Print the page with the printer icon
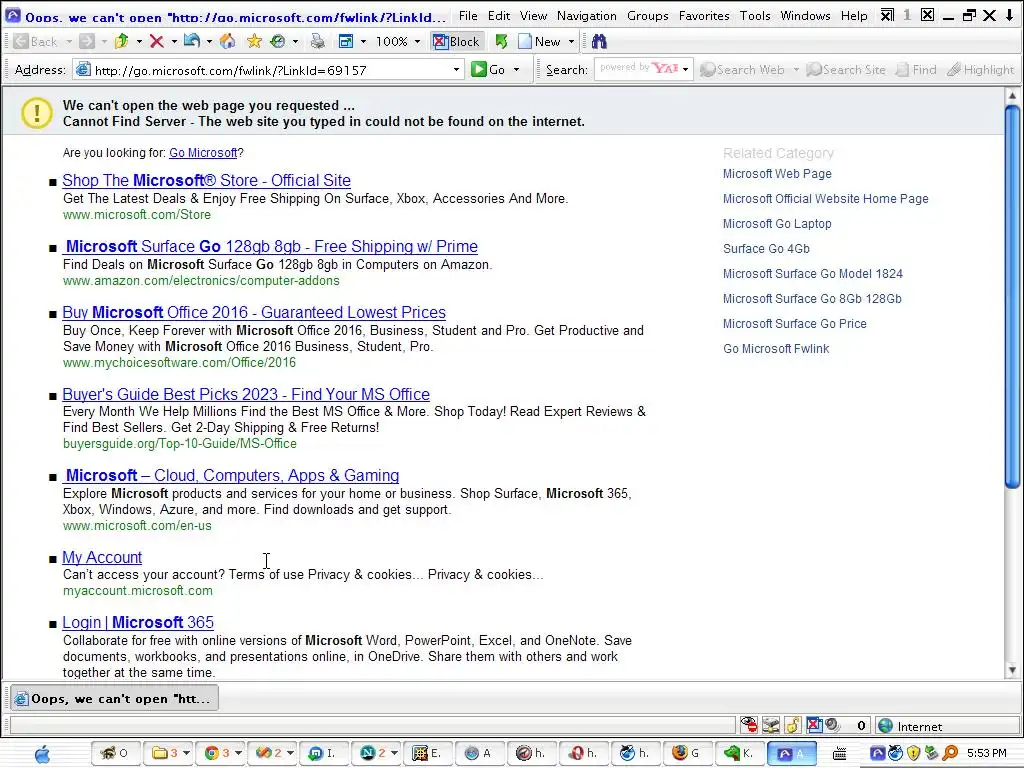The image size is (1024, 768). click(x=318, y=42)
